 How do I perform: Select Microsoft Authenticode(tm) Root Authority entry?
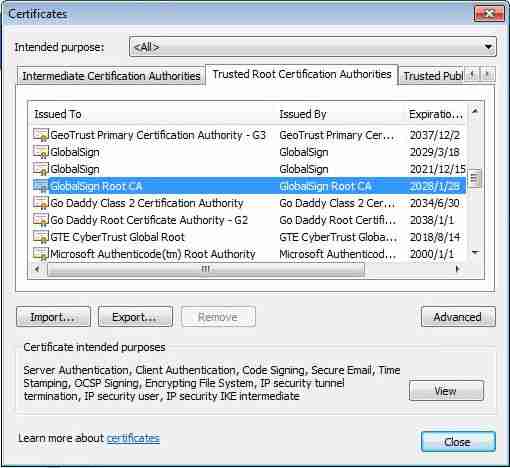(248, 254)
